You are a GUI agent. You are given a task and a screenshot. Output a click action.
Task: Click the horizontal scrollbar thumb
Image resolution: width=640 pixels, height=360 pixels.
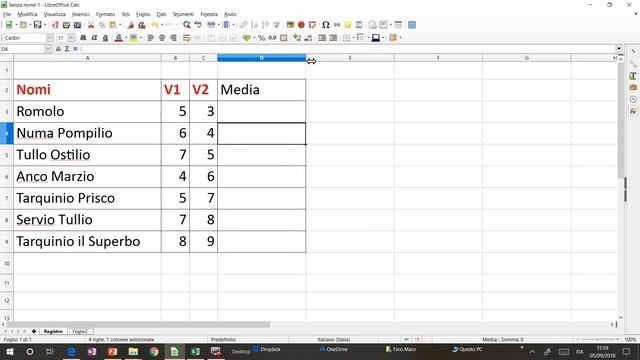click(x=137, y=324)
